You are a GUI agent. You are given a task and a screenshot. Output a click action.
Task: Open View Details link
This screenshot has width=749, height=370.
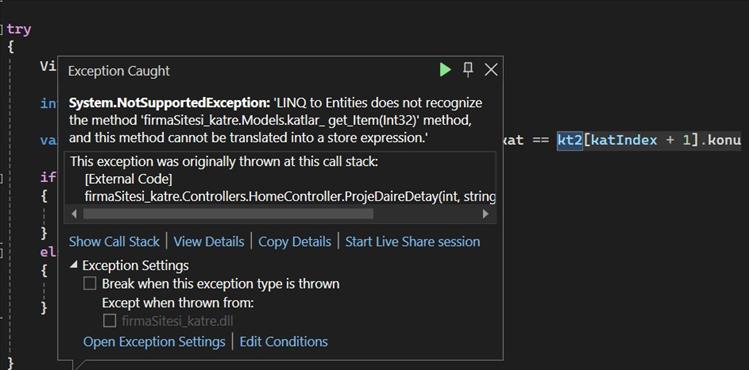tap(209, 242)
